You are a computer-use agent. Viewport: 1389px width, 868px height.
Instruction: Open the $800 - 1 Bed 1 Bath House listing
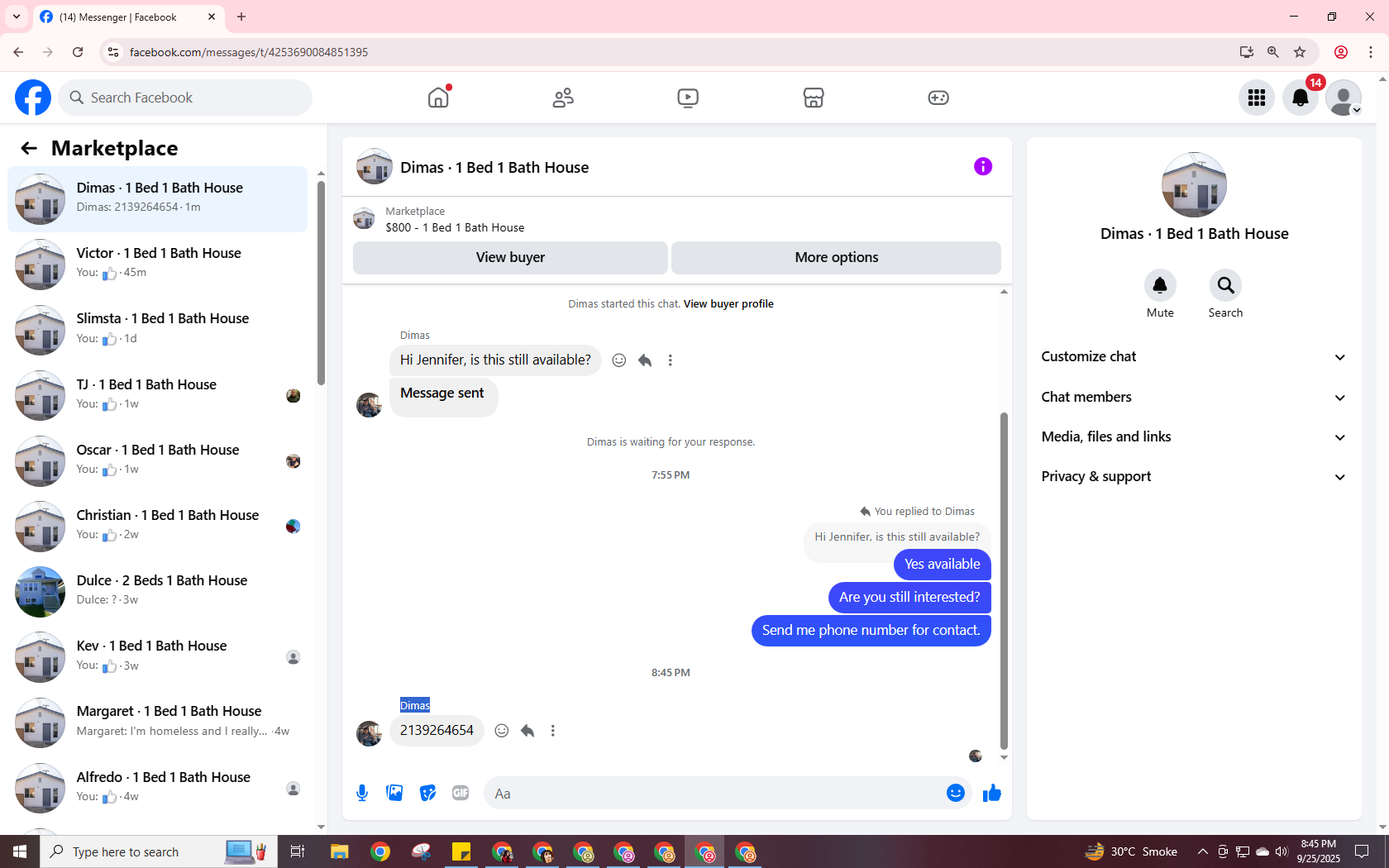coord(455,227)
